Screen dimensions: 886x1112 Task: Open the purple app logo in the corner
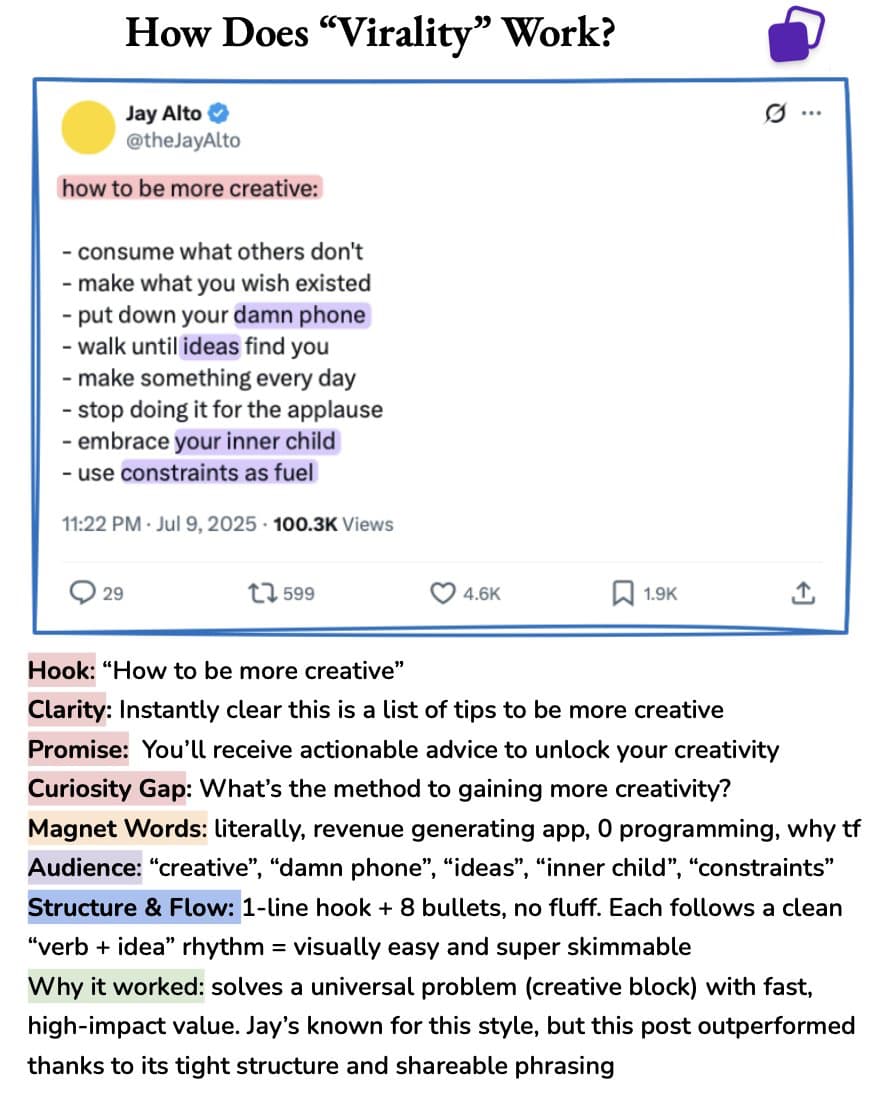click(796, 33)
